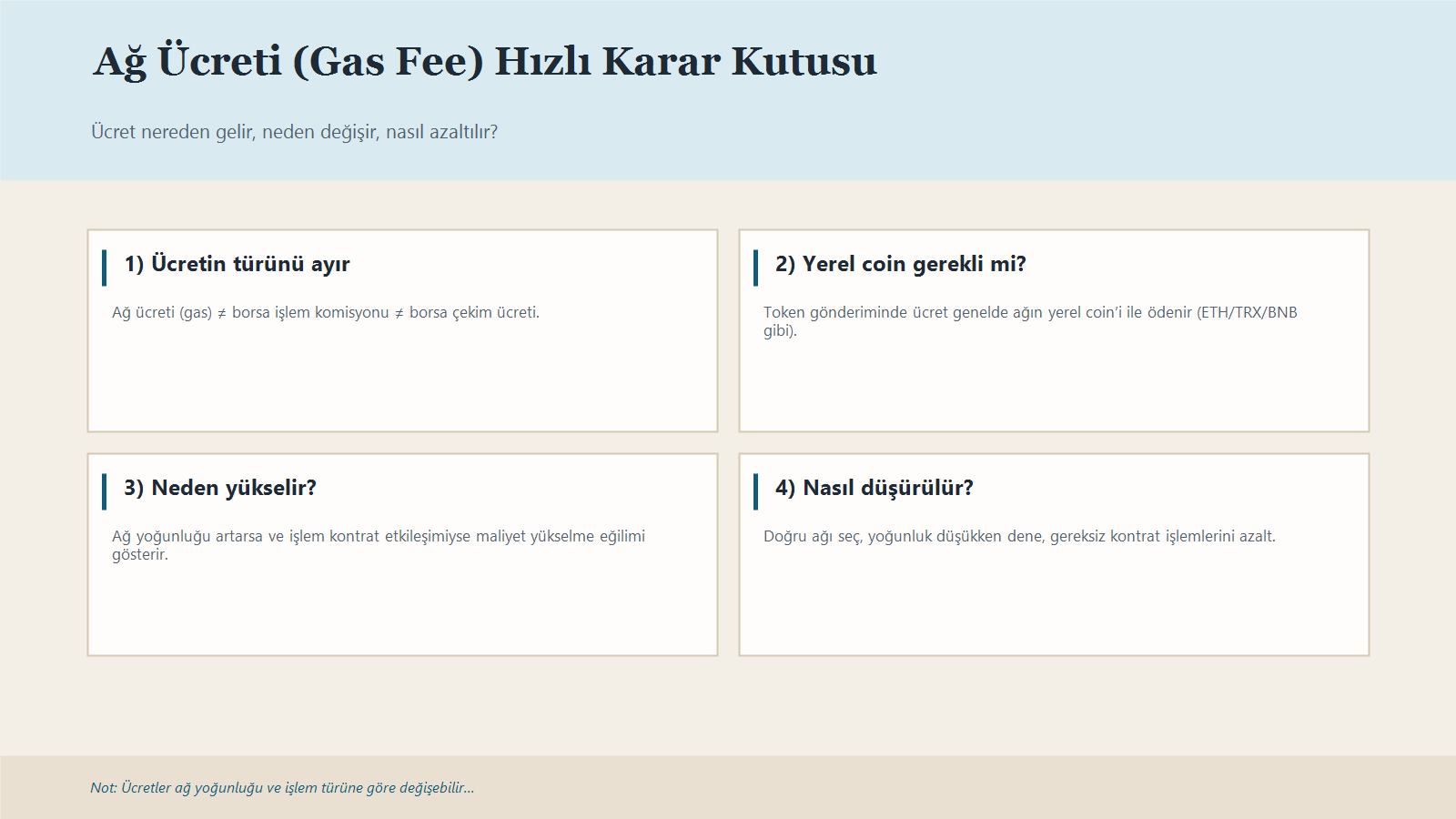
Task: Select the accent bar of "3) Neden yükselir?" card
Action: coord(105,488)
